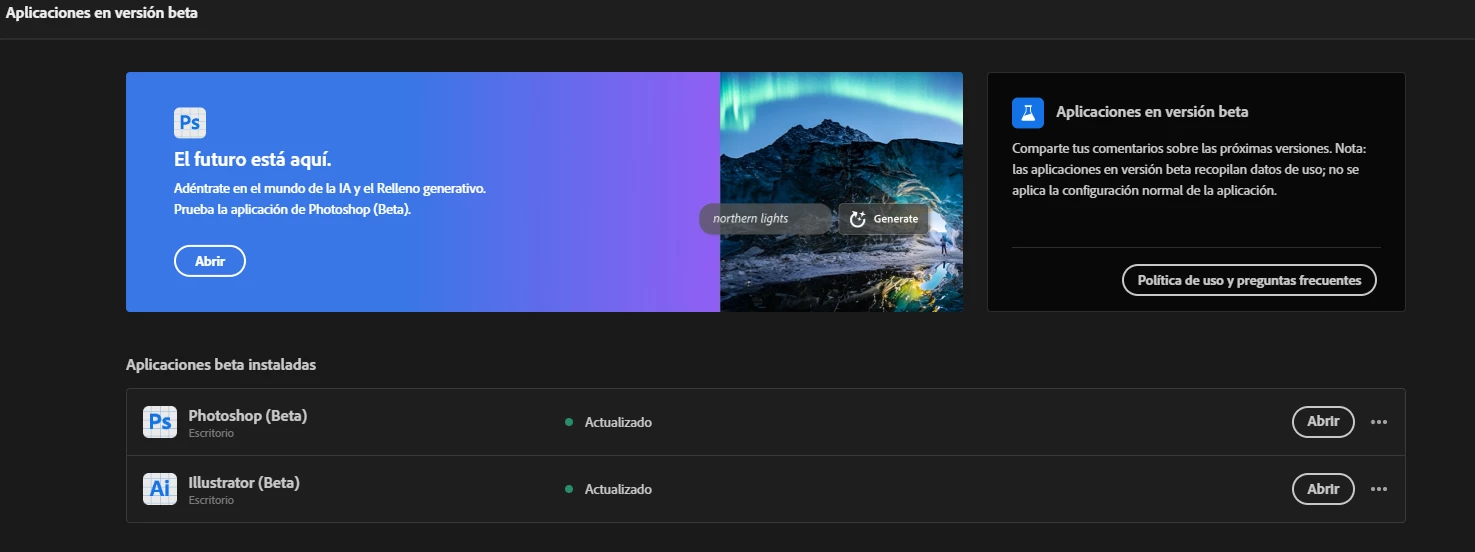1475x552 pixels.
Task: Open more options for Photoshop (Beta)
Action: tap(1379, 422)
